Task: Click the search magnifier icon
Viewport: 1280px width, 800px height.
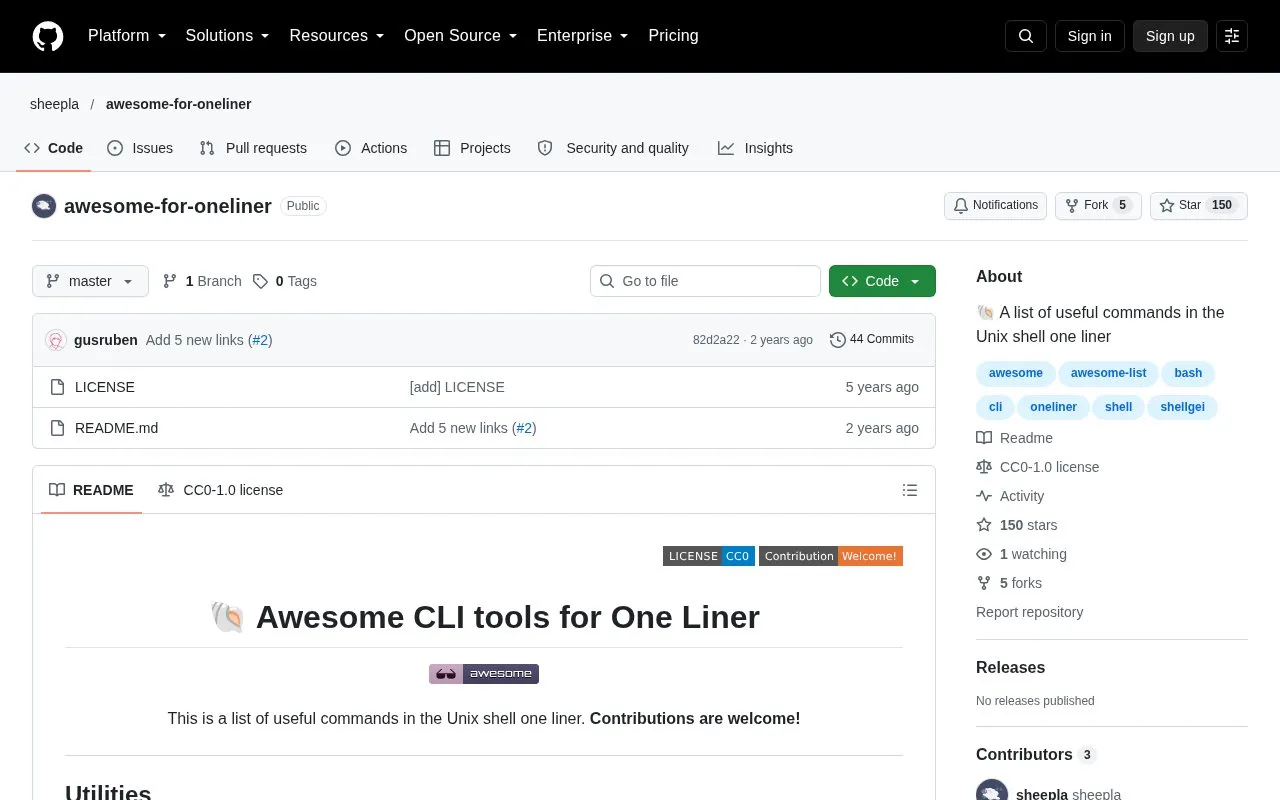Action: pos(1026,36)
